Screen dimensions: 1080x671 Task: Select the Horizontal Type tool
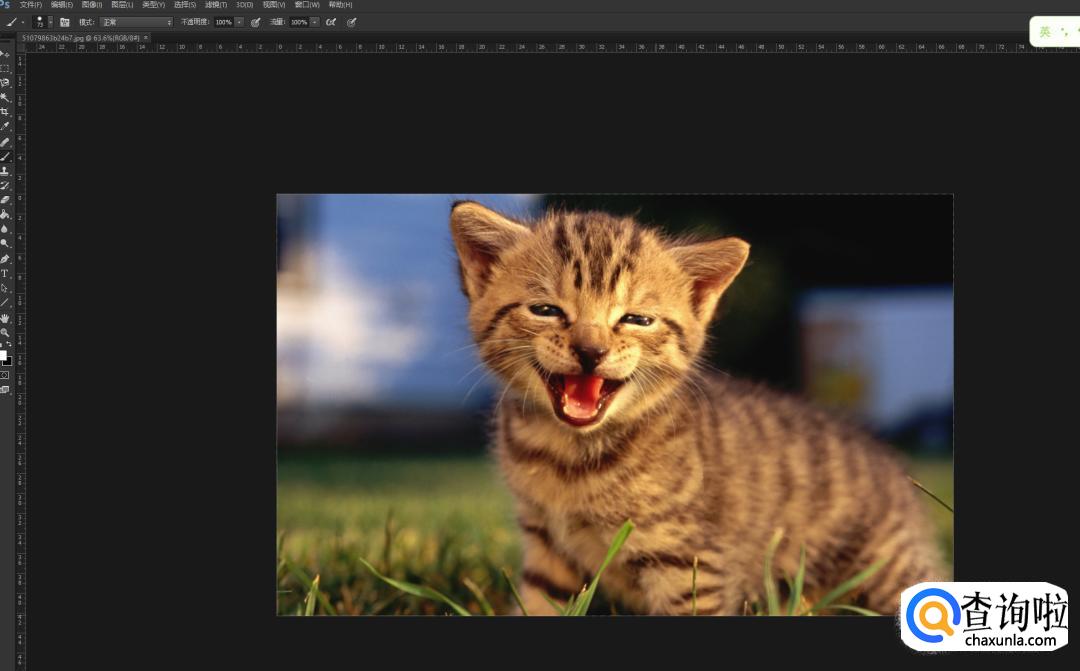[x=5, y=273]
